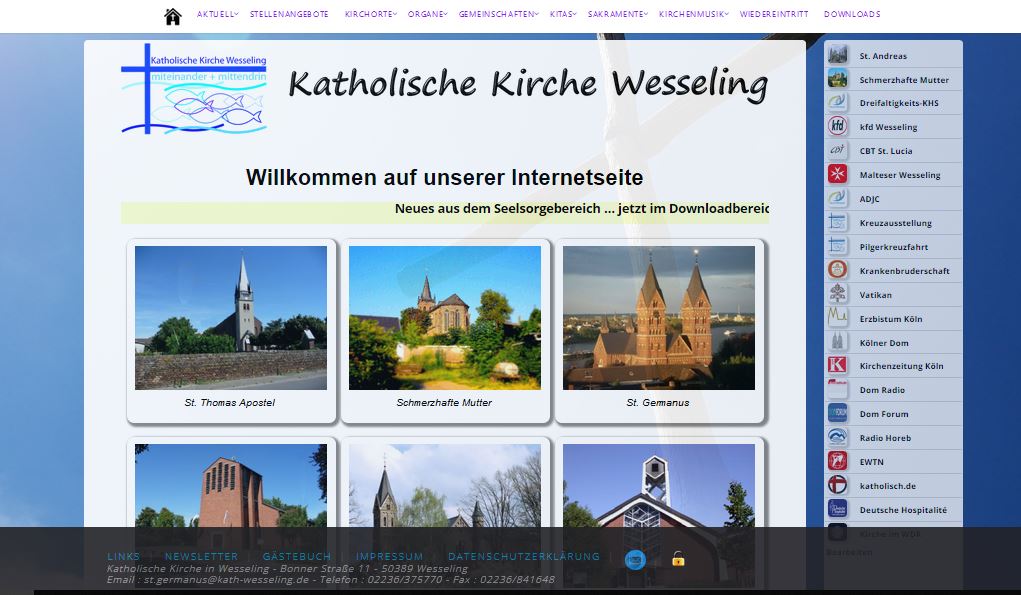
Task: Open the DOWNLOADS menu item
Action: (852, 14)
